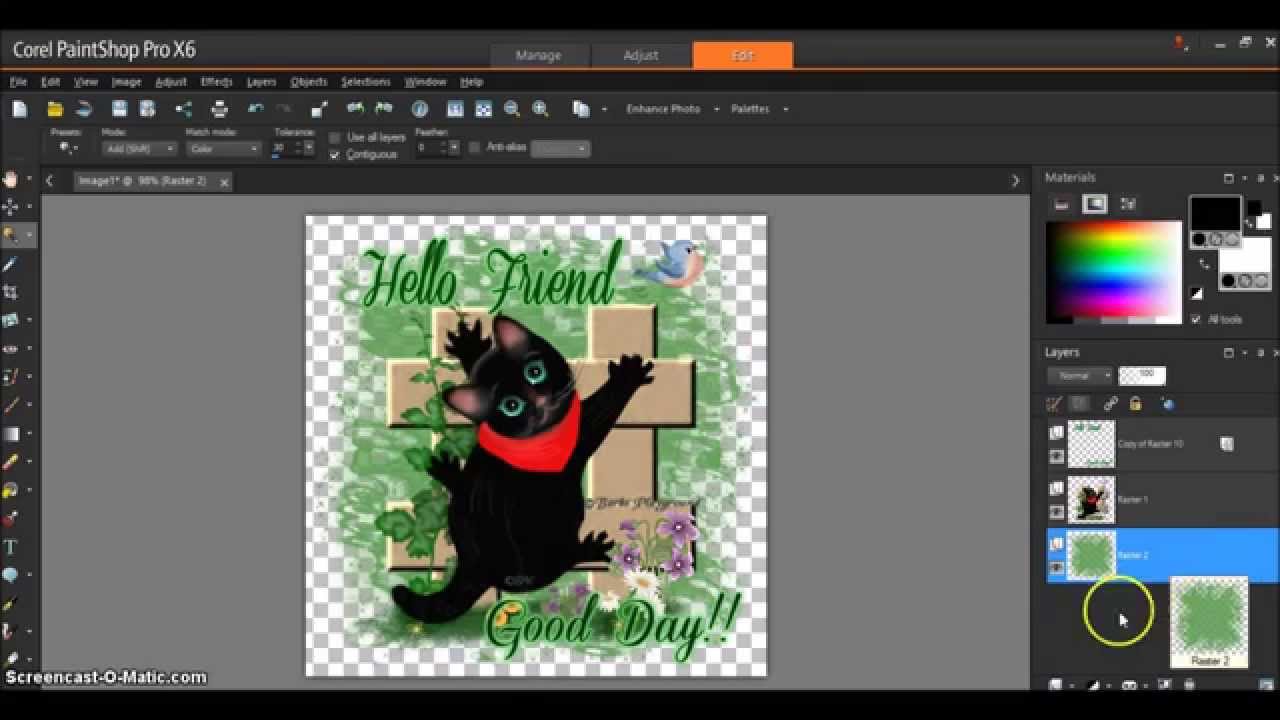This screenshot has width=1280, height=720.
Task: Select the Eraser tool
Action: tap(10, 462)
